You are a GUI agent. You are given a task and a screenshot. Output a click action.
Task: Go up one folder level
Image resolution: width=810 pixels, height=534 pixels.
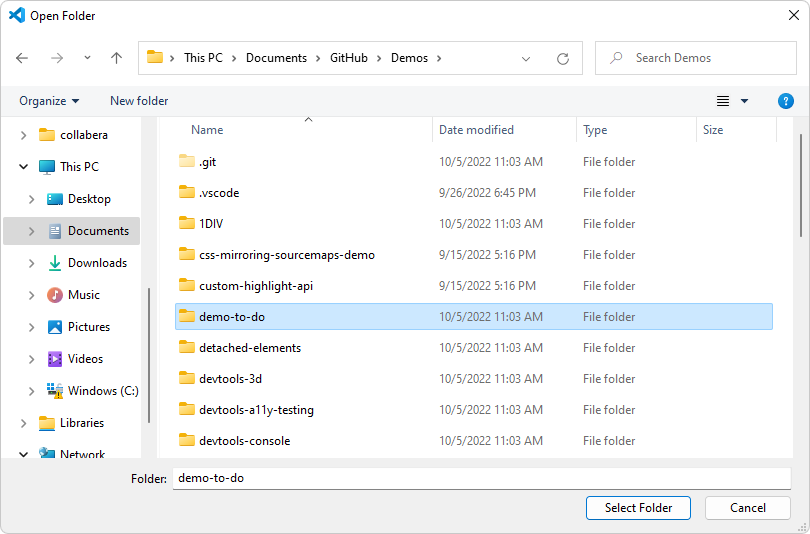pos(117,58)
